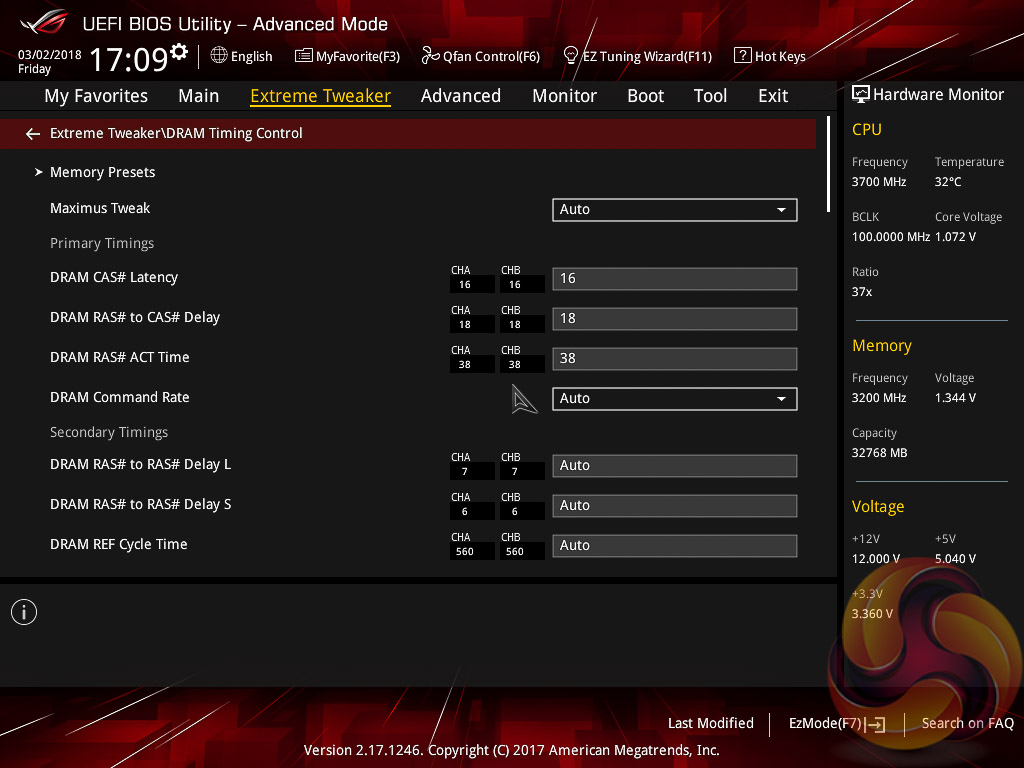1024x768 pixels.
Task: Click the back arrow in breadcrumb
Action: click(33, 134)
